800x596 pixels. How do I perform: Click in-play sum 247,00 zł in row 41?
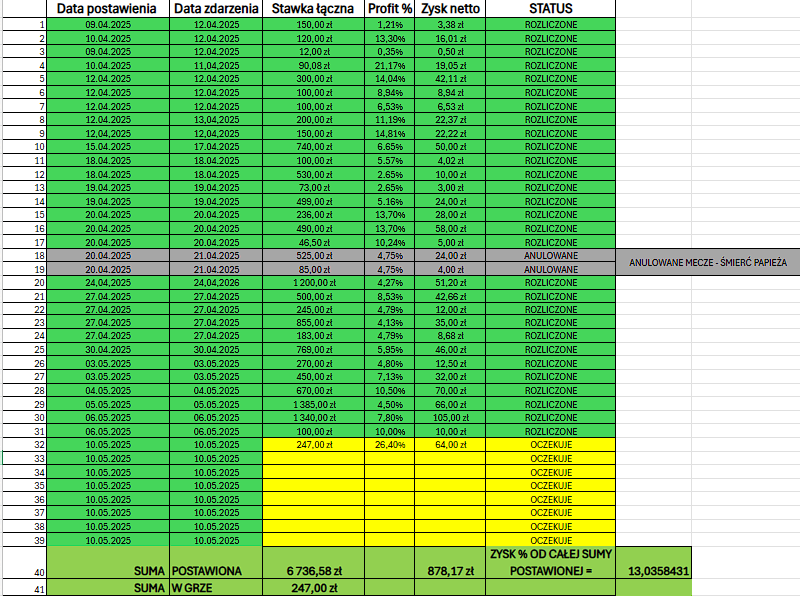(313, 587)
